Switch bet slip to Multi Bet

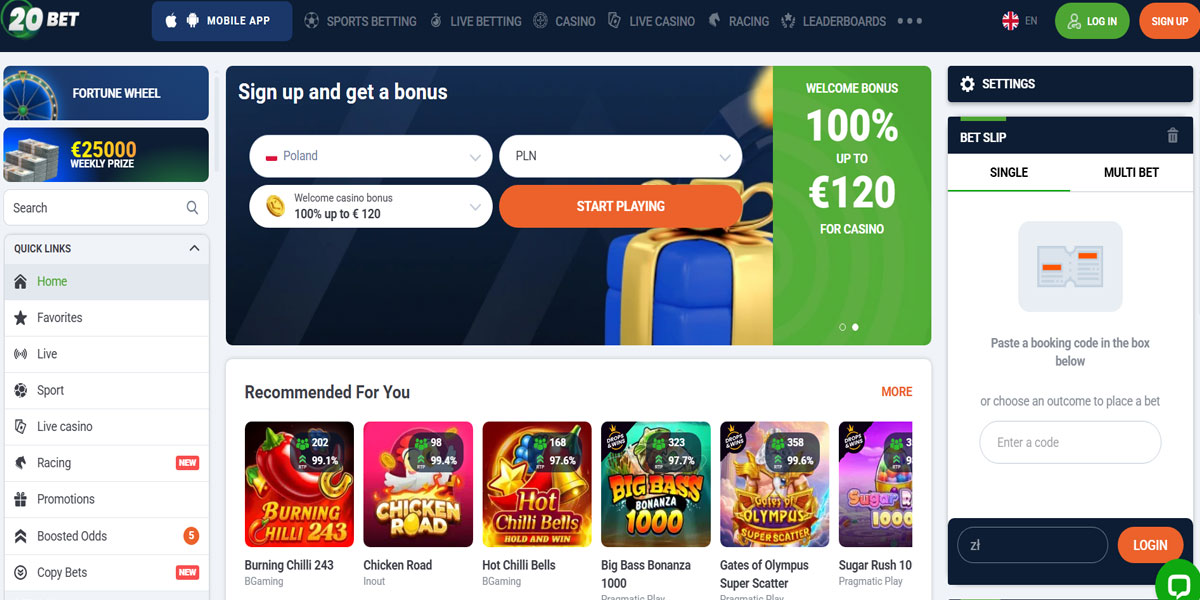coord(1131,172)
